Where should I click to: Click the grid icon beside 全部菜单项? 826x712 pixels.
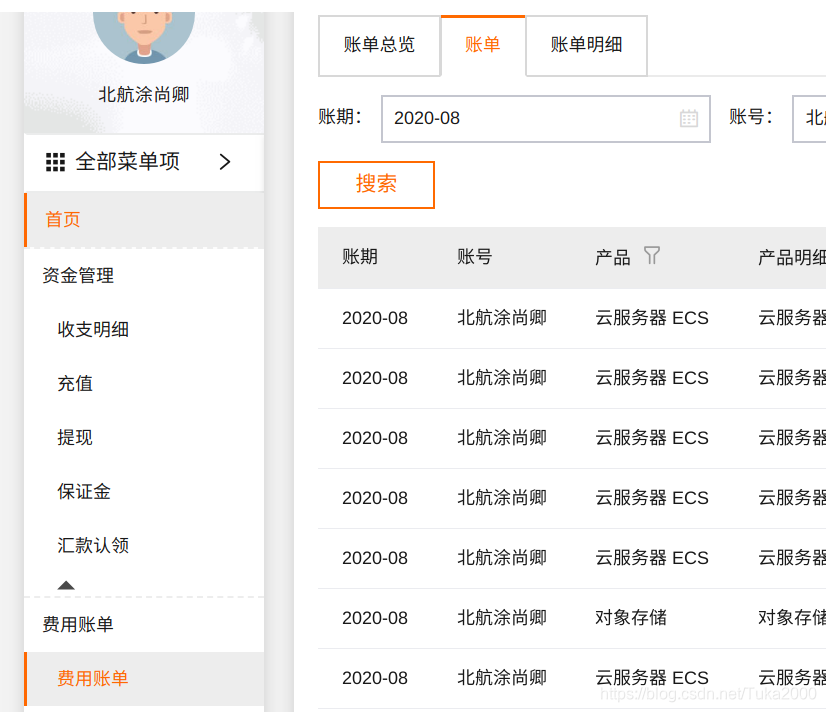(x=57, y=162)
